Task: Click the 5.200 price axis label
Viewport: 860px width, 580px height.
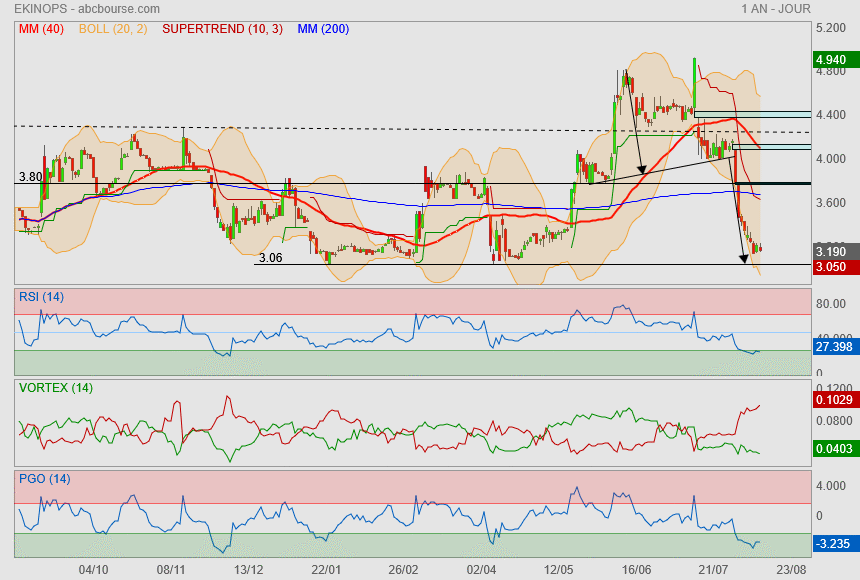Action: (x=831, y=28)
